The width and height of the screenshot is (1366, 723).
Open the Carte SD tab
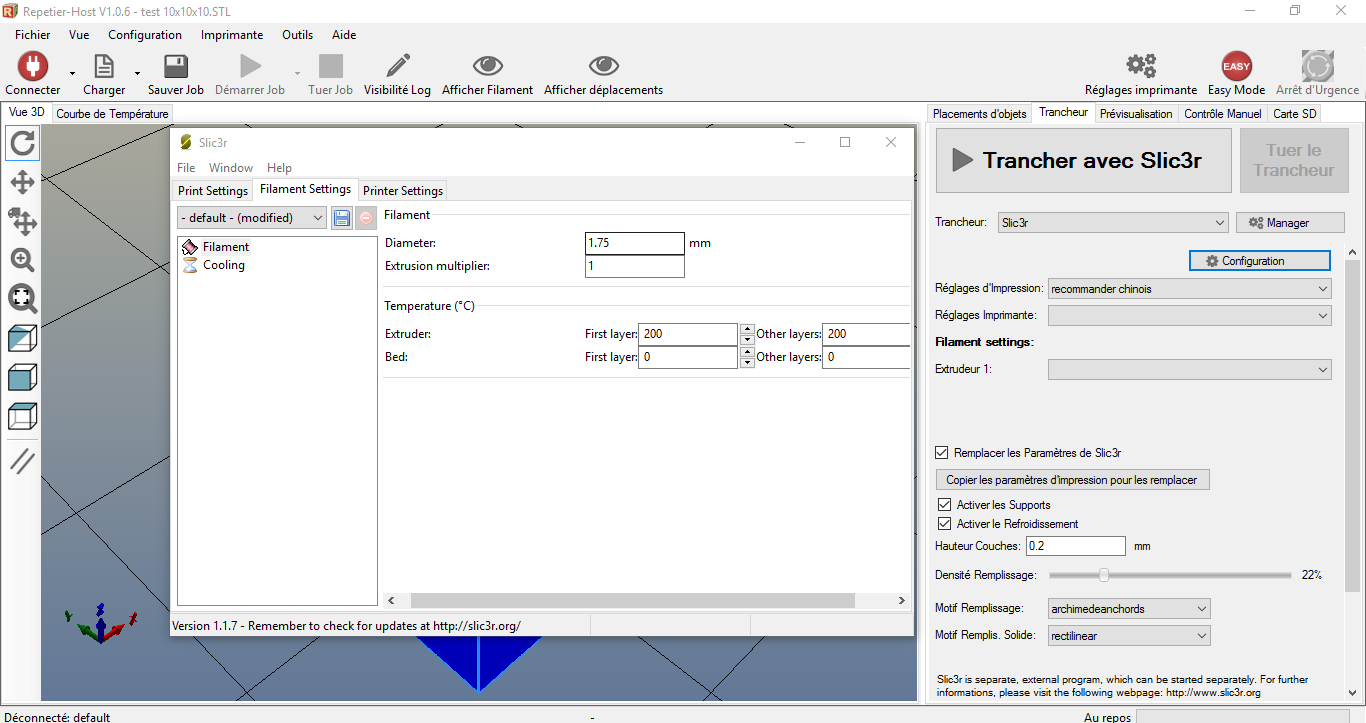[x=1295, y=114]
